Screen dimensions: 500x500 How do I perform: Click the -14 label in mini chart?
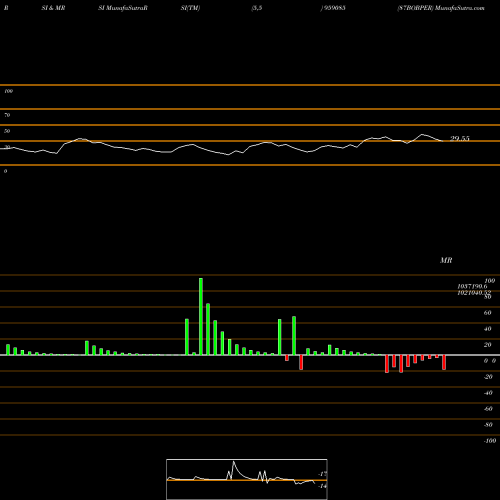point(322,486)
